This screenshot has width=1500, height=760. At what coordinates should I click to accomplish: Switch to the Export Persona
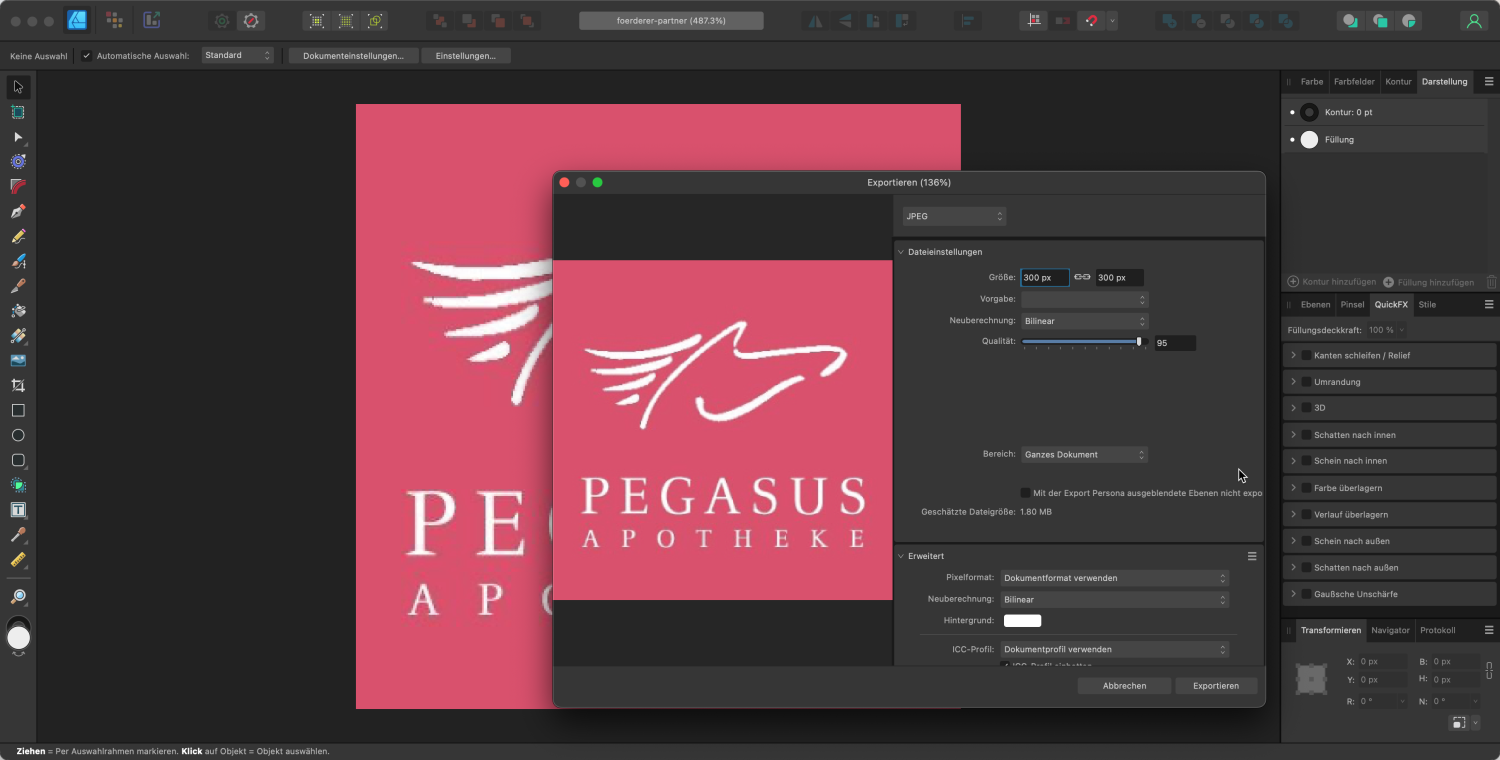coord(151,20)
